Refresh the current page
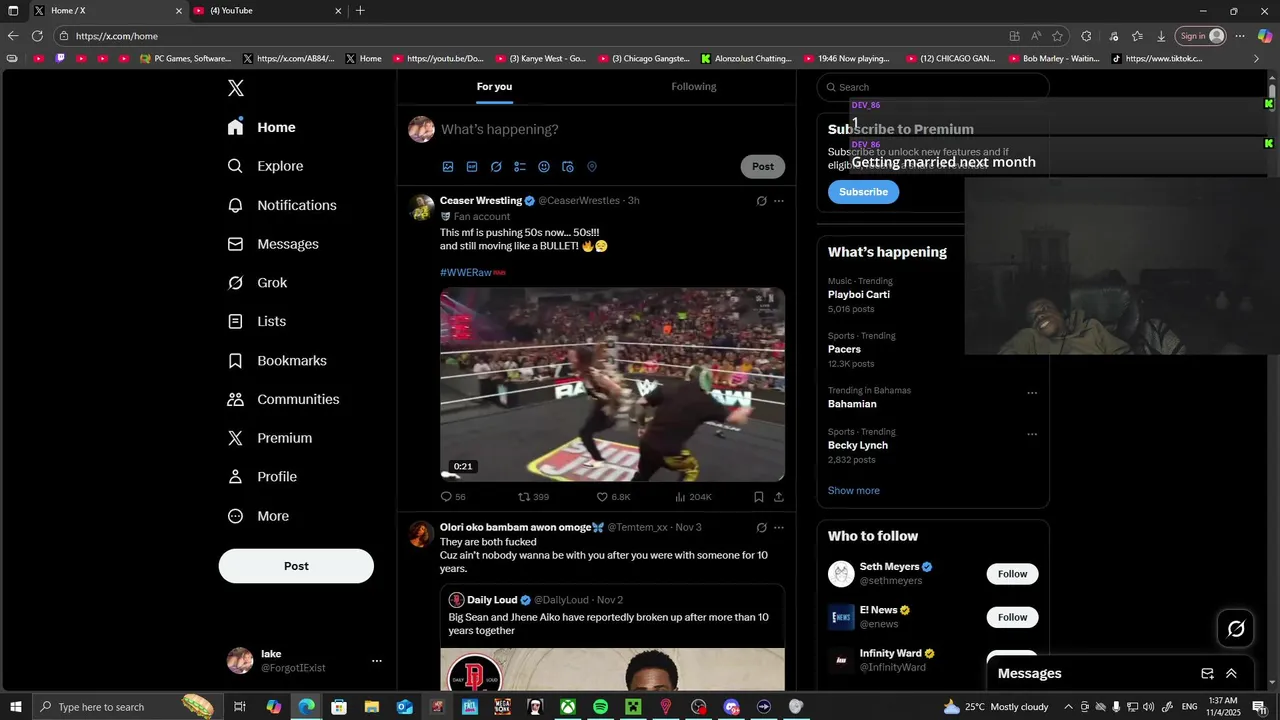 coord(37,36)
